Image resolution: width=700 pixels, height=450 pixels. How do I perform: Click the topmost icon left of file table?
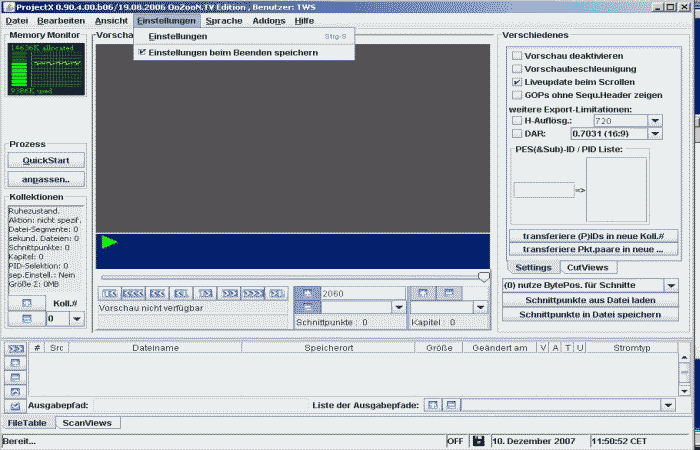point(15,349)
